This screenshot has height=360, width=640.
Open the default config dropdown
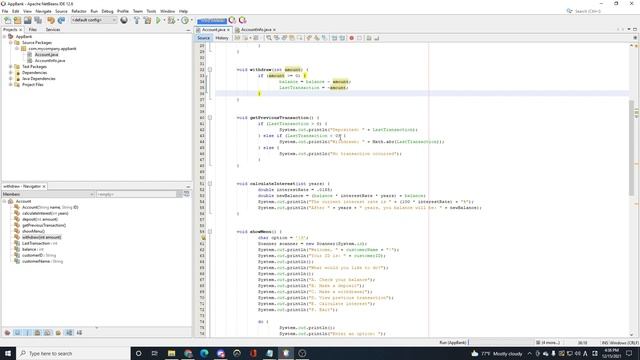[x=93, y=20]
